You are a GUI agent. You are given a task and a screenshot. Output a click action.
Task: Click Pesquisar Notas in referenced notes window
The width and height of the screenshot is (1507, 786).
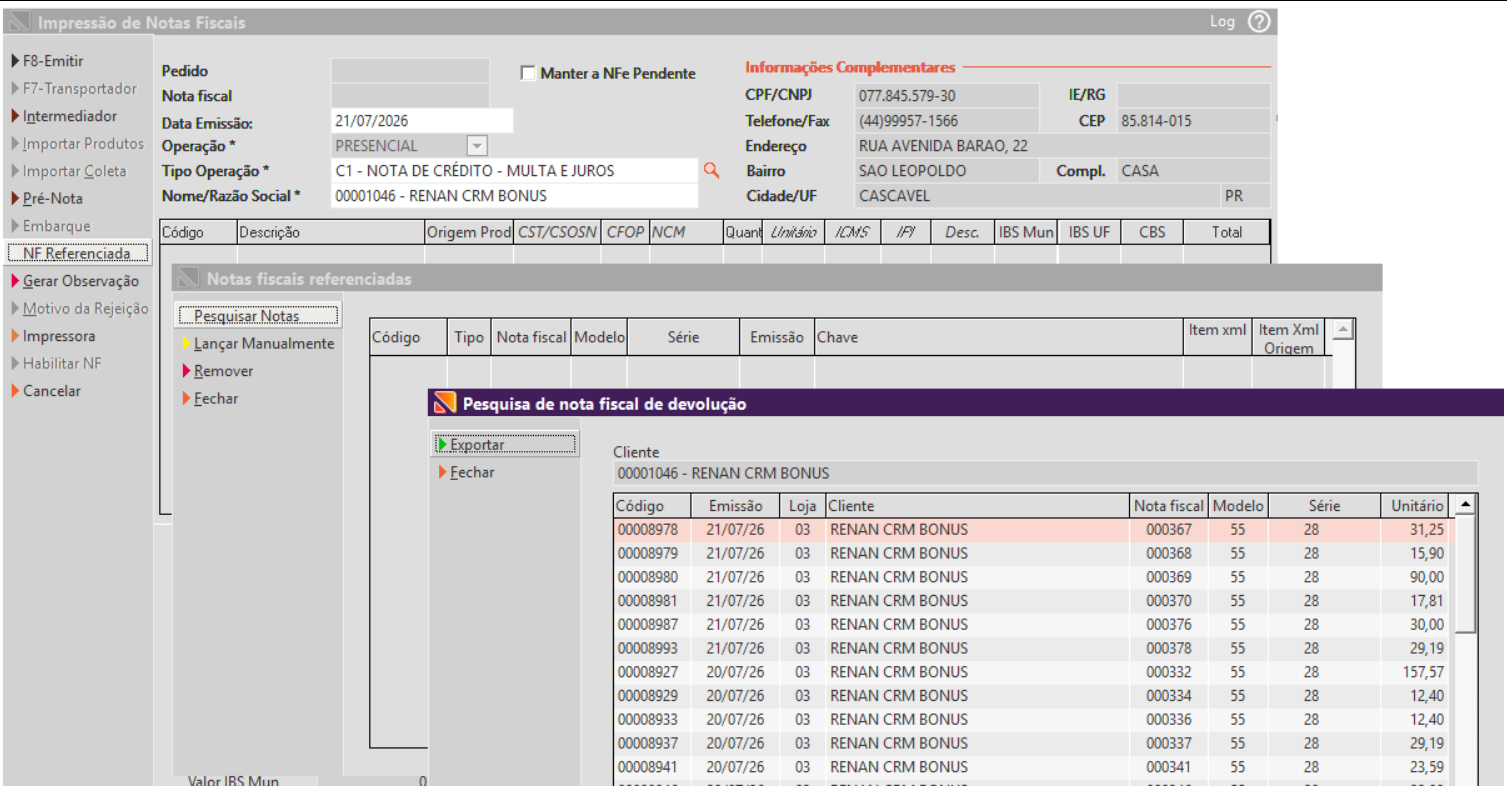pos(260,316)
